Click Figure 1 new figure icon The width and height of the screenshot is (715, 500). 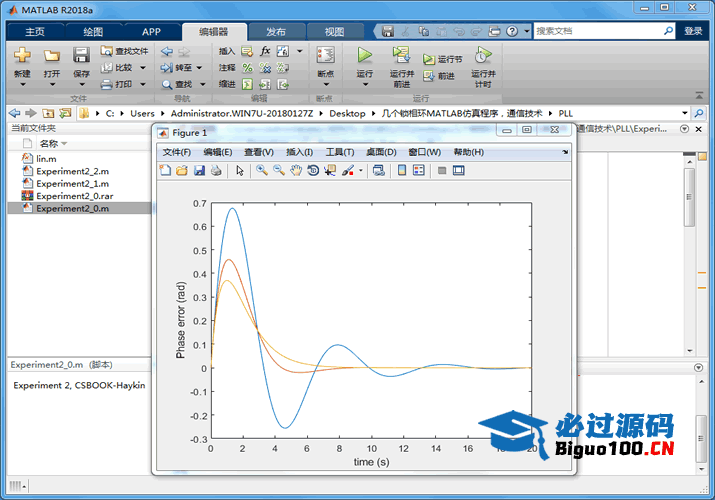(x=165, y=170)
